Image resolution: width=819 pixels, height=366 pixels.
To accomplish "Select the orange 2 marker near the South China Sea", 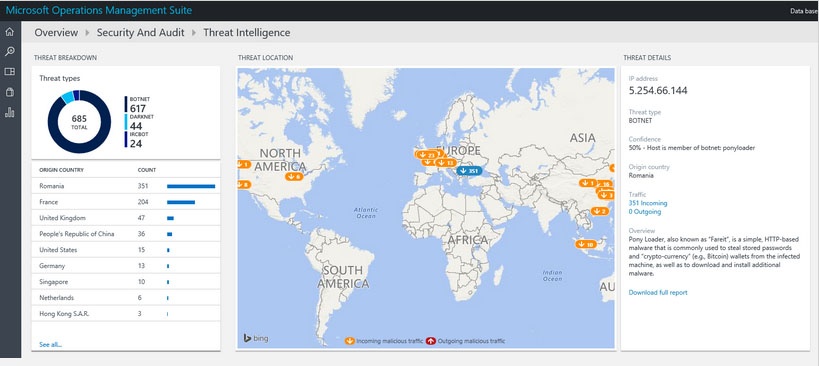I will click(x=600, y=211).
